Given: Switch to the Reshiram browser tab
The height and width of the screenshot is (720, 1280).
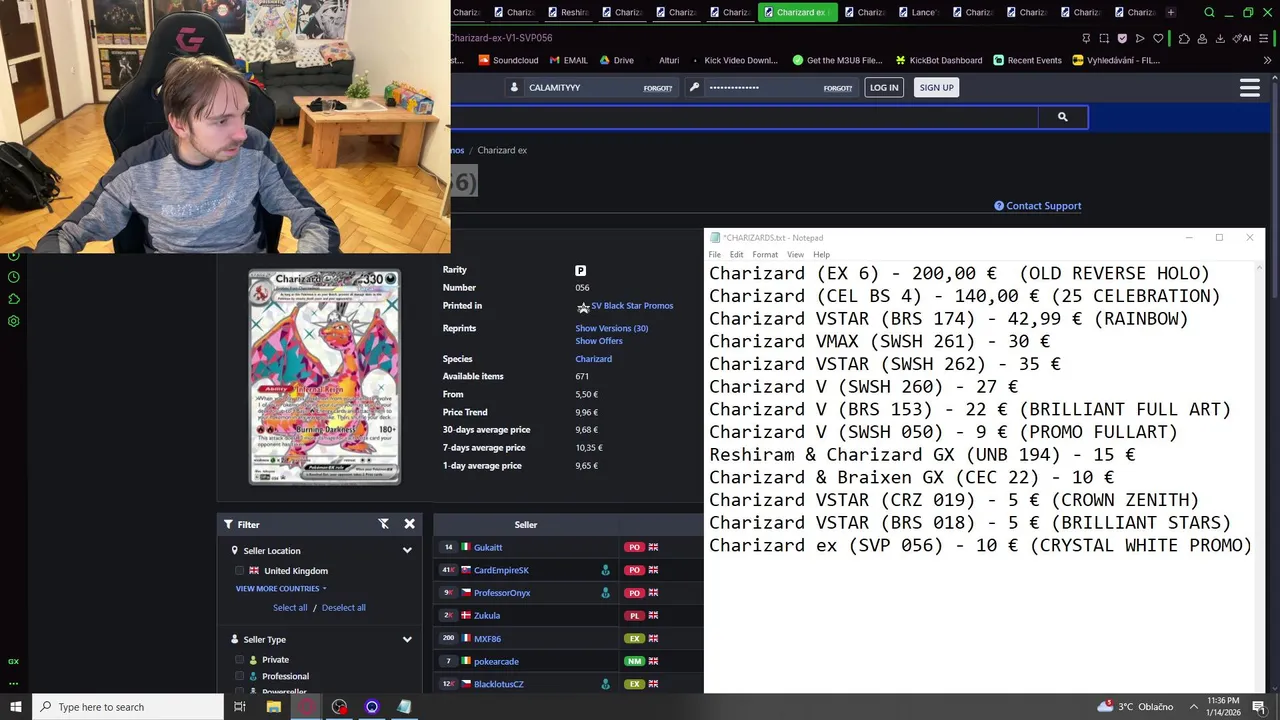Looking at the screenshot, I should (570, 12).
